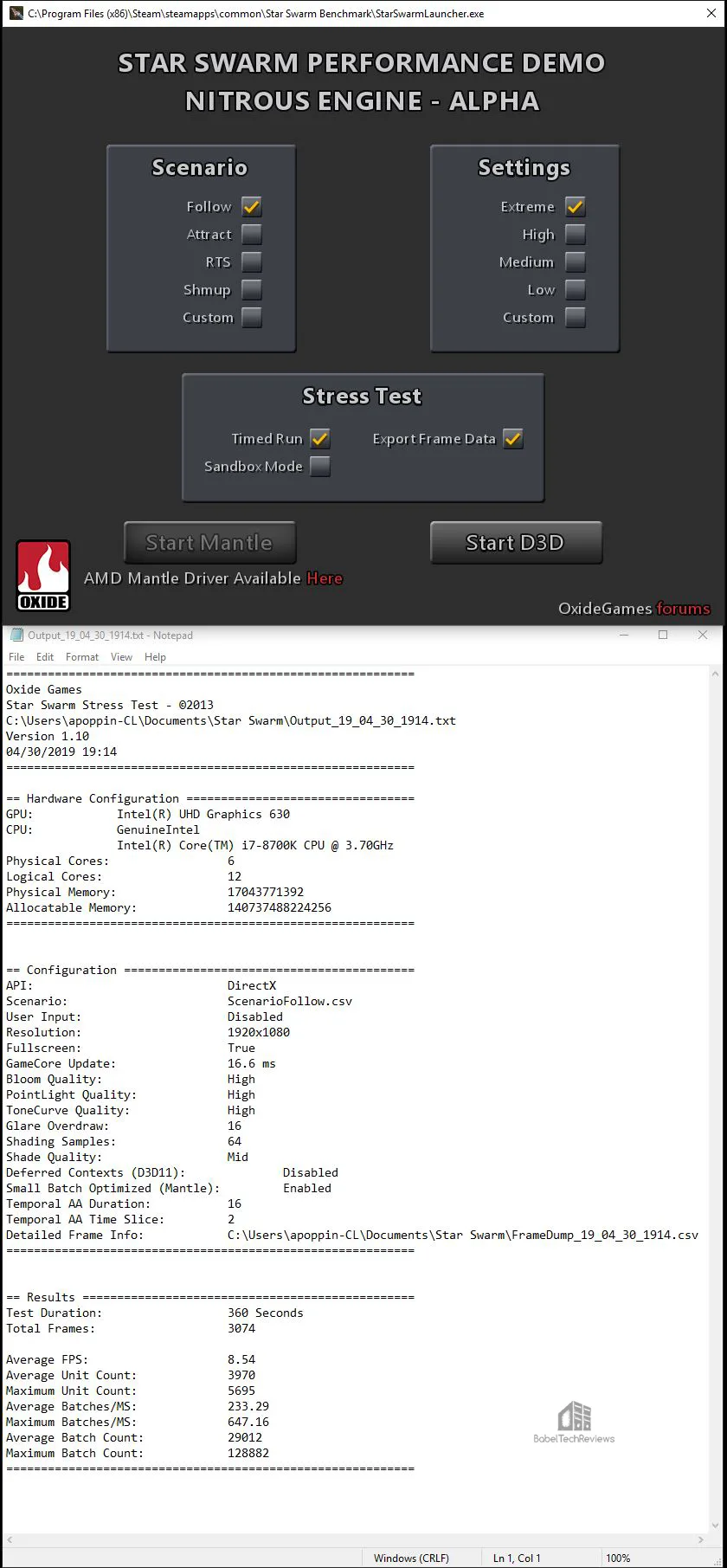This screenshot has height=1568, width=727.
Task: Click the '17043771392' physical memory value
Action: coord(266,892)
